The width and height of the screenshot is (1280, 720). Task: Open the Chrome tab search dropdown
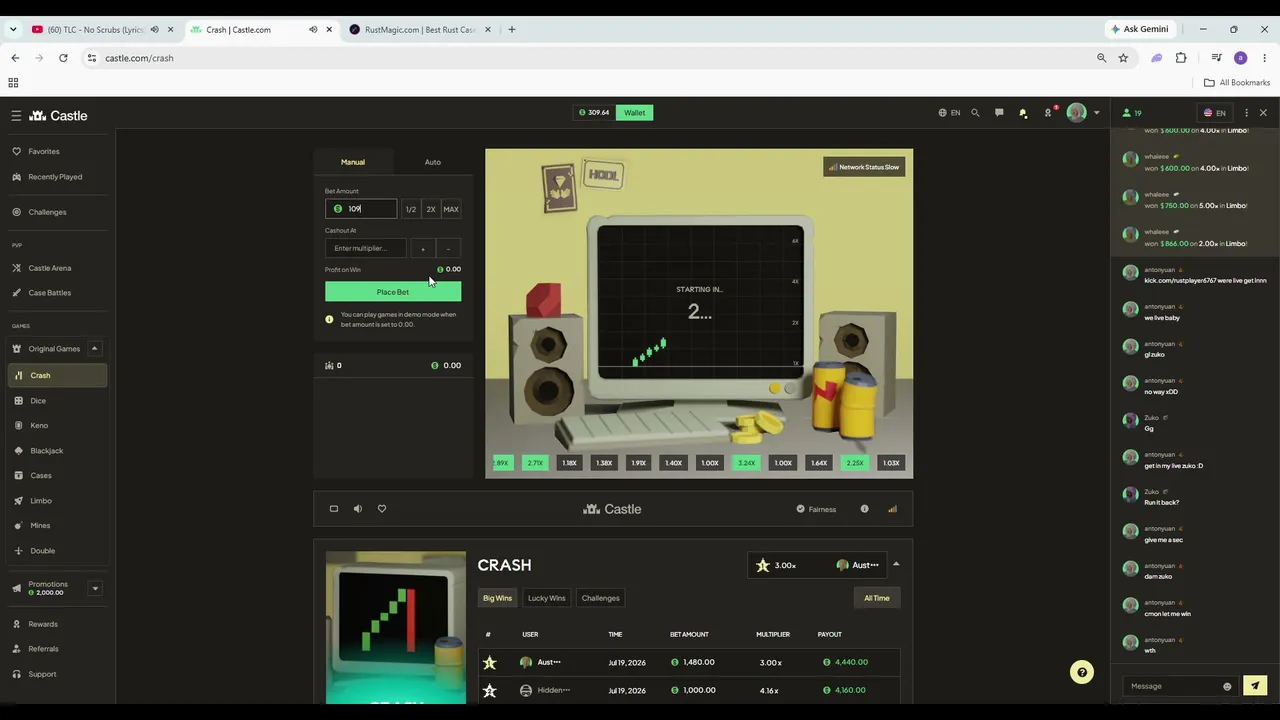[x=13, y=30]
